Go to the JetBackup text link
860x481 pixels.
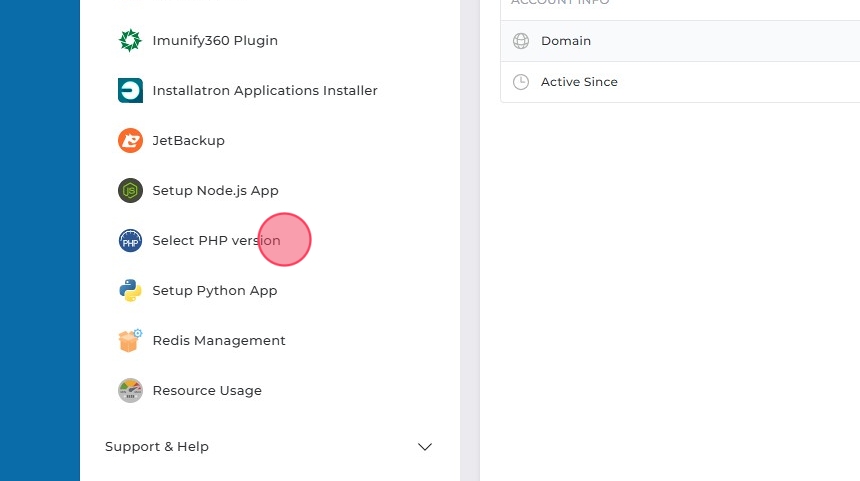tap(188, 141)
